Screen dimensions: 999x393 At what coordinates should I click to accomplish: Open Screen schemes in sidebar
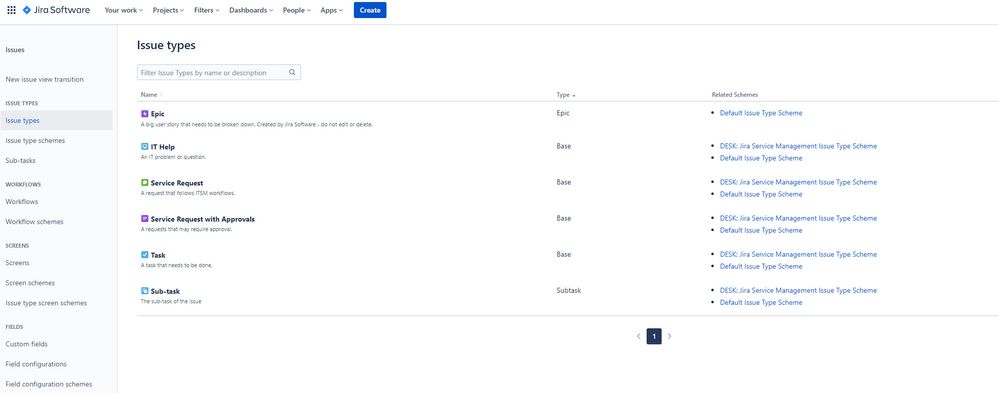[30, 283]
